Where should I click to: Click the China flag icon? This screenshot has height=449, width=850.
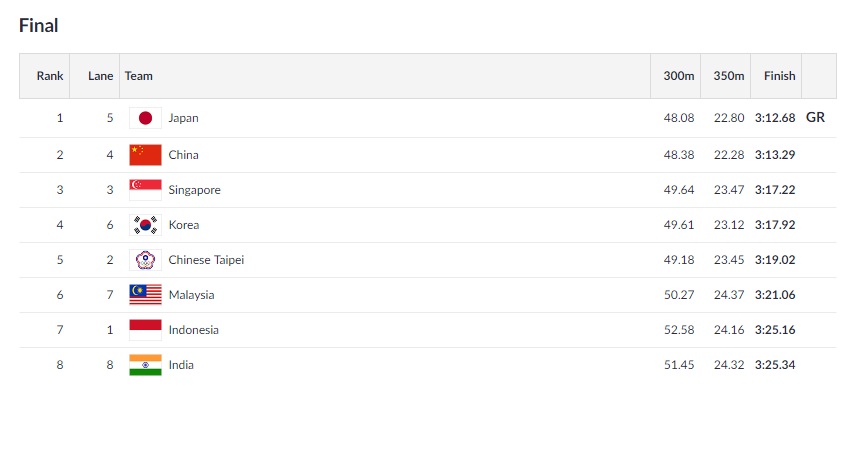click(x=145, y=155)
